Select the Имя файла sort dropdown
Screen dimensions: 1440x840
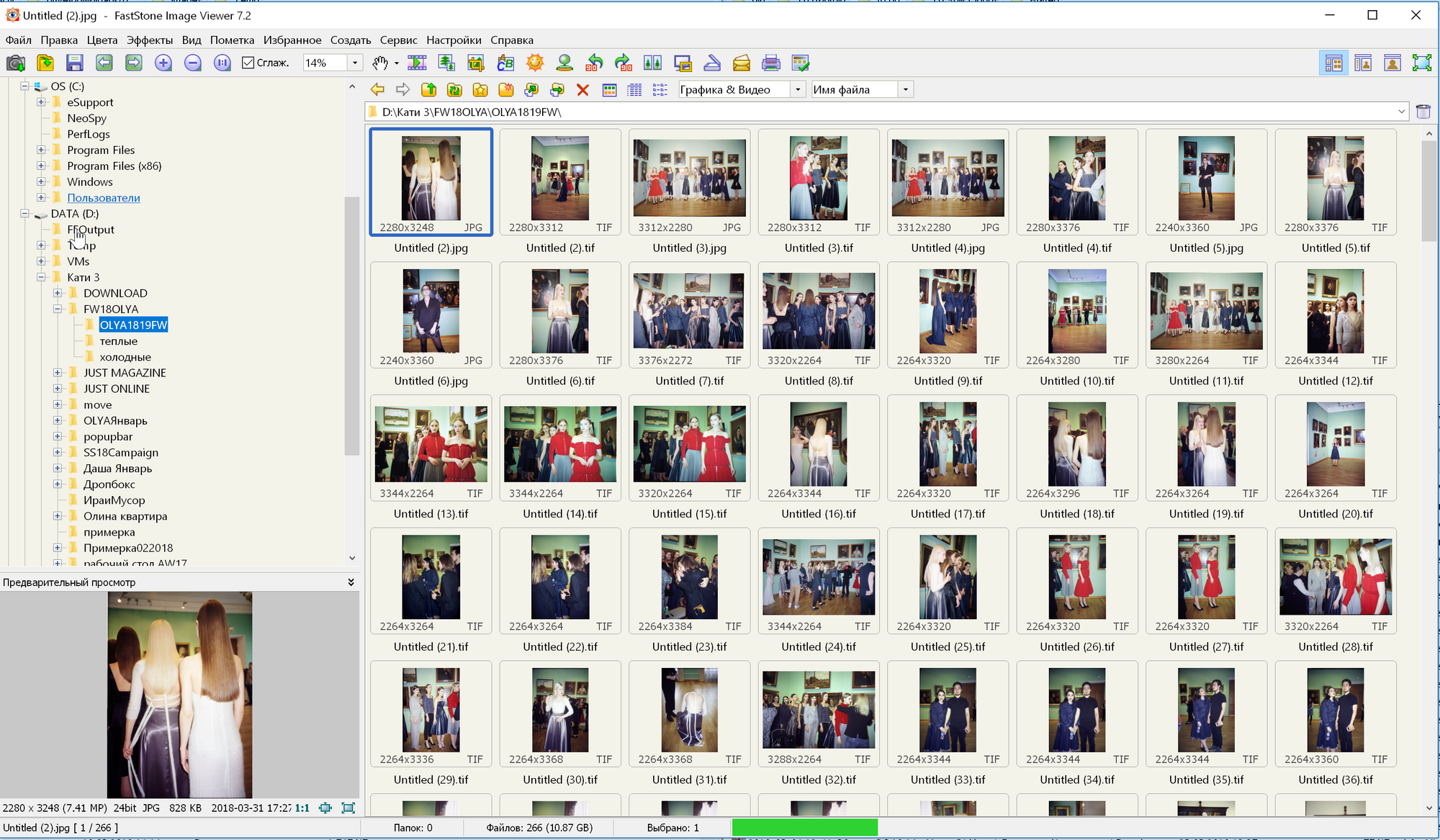(855, 89)
